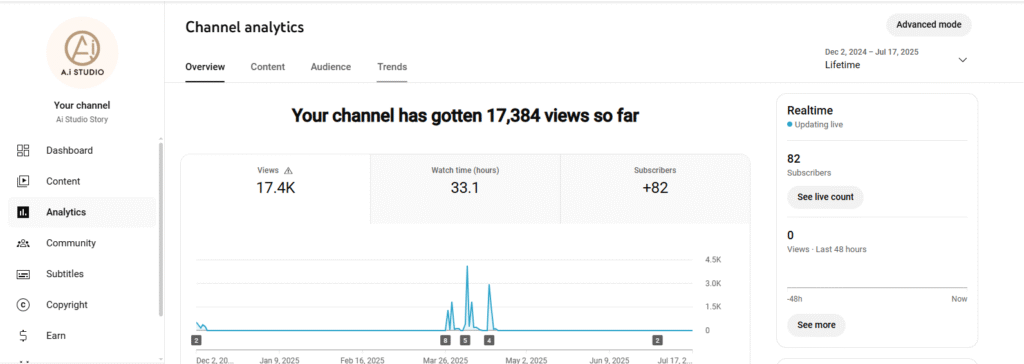Switch to the Trends tab
Viewport: 1024px width, 364px height.
click(392, 67)
